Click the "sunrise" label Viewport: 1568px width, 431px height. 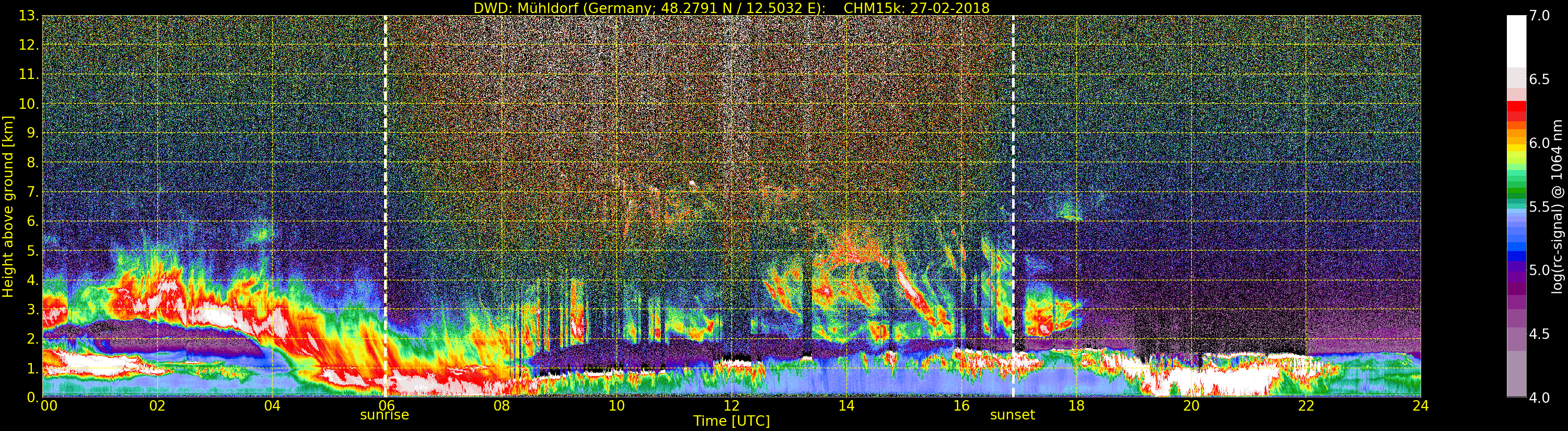point(385,415)
